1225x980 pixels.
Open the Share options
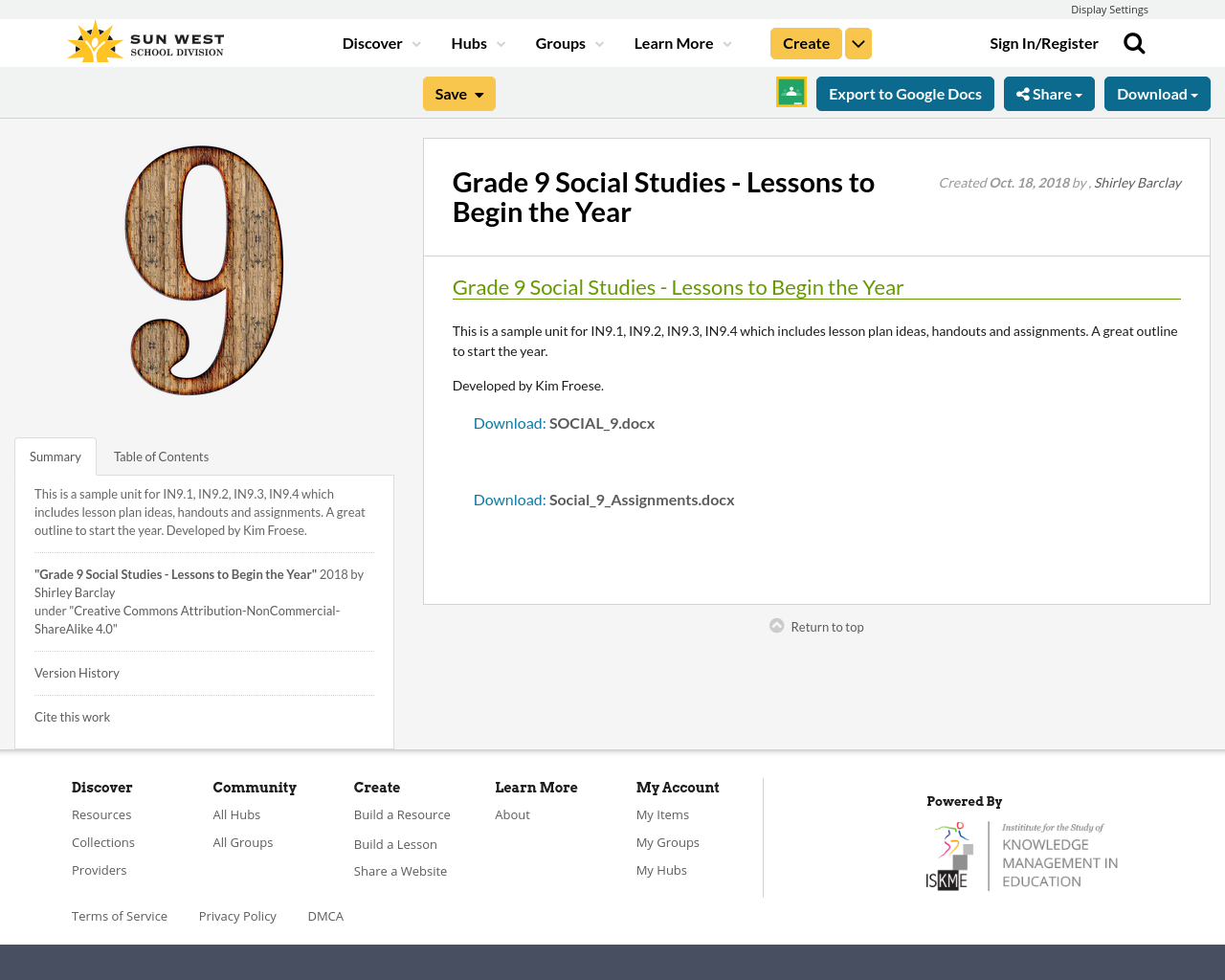point(1049,93)
